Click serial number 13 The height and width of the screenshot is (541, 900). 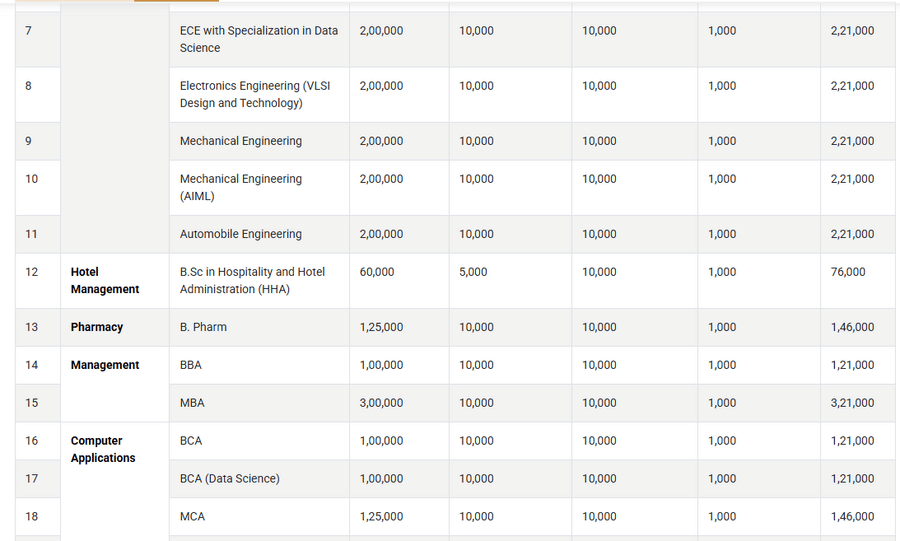click(x=32, y=327)
